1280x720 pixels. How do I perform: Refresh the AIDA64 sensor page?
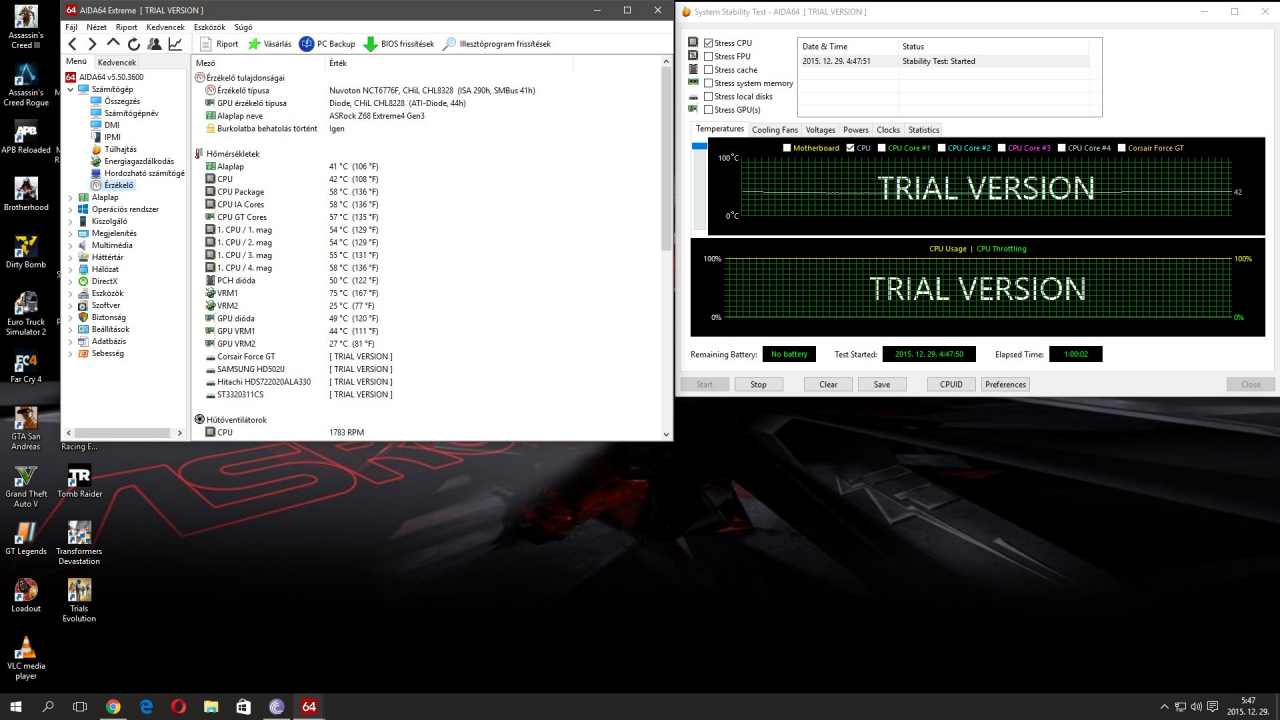(x=134, y=44)
